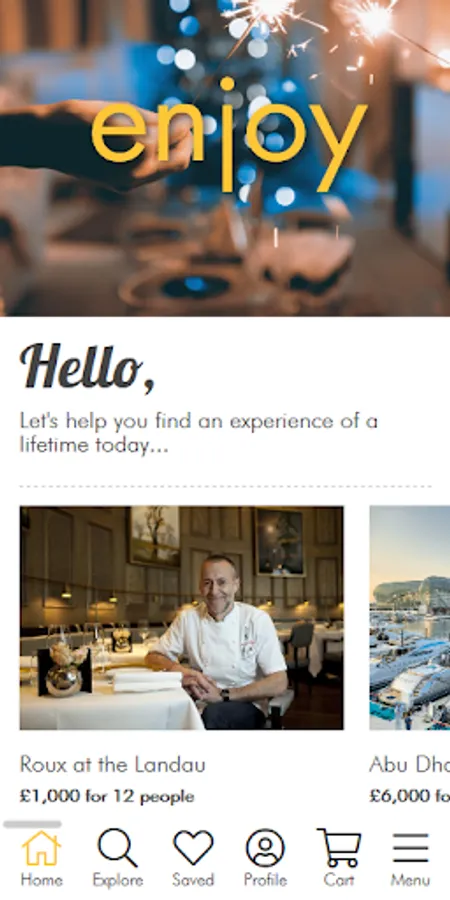Screen dimensions: 450x900
Task: Tap the gray handle above Home
Action: pyautogui.click(x=32, y=824)
